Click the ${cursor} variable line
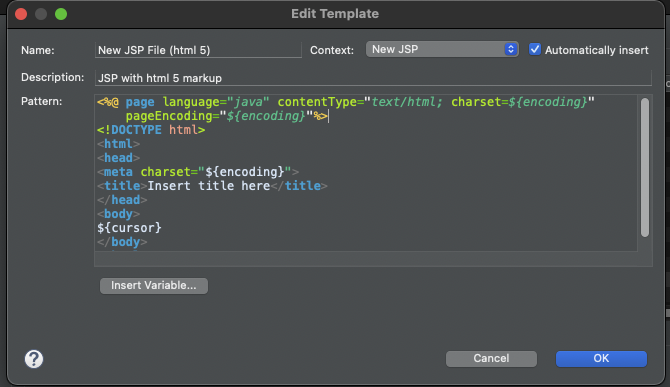Screen dimensions: 670x387 click(x=129, y=228)
